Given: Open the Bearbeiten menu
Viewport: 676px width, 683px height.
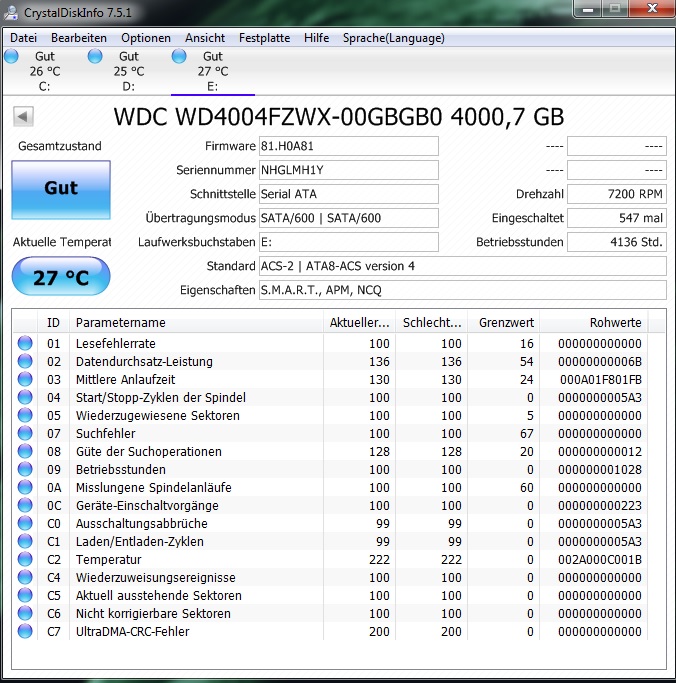Looking at the screenshot, I should click(78, 38).
